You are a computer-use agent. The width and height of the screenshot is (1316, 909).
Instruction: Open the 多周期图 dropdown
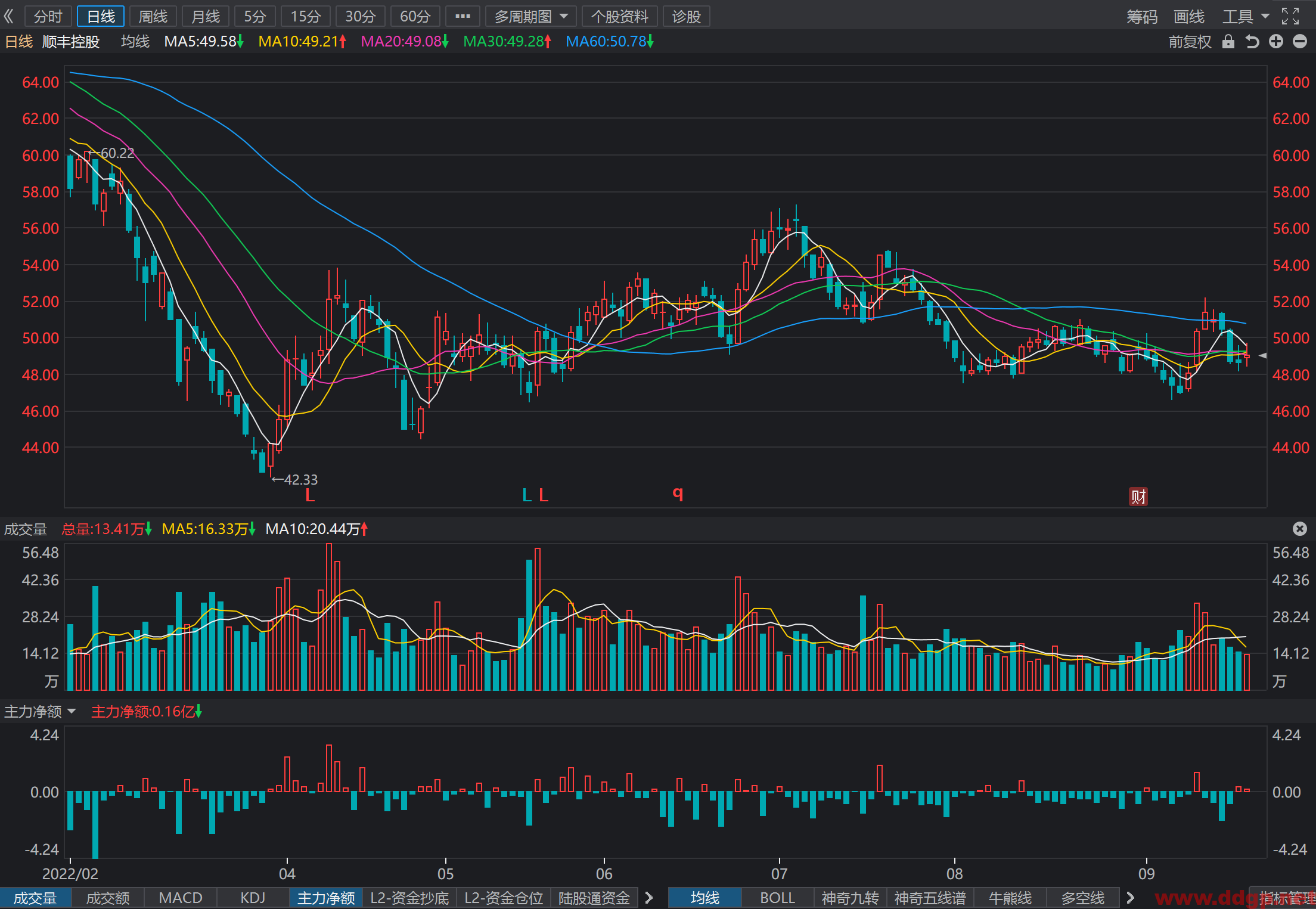click(x=531, y=16)
